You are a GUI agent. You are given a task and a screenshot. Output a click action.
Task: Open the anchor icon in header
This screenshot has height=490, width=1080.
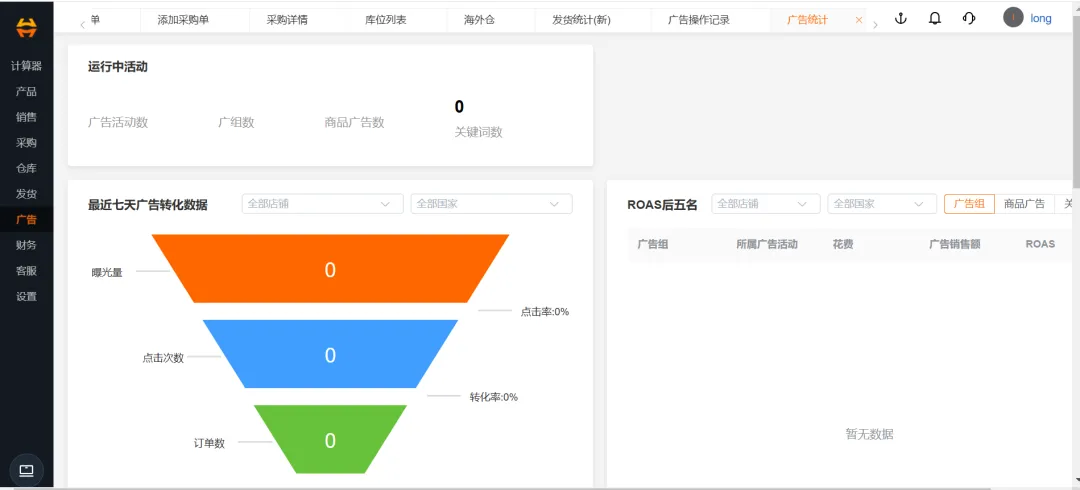[900, 19]
